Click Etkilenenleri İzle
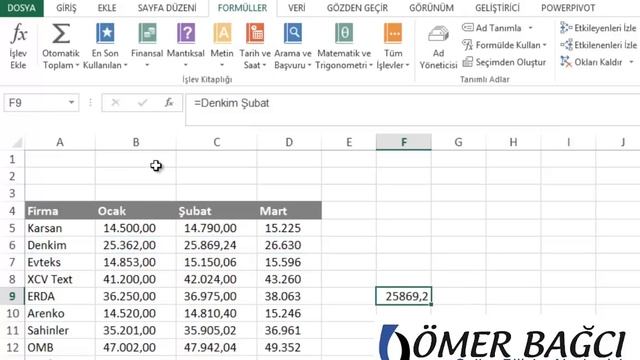 598,45
